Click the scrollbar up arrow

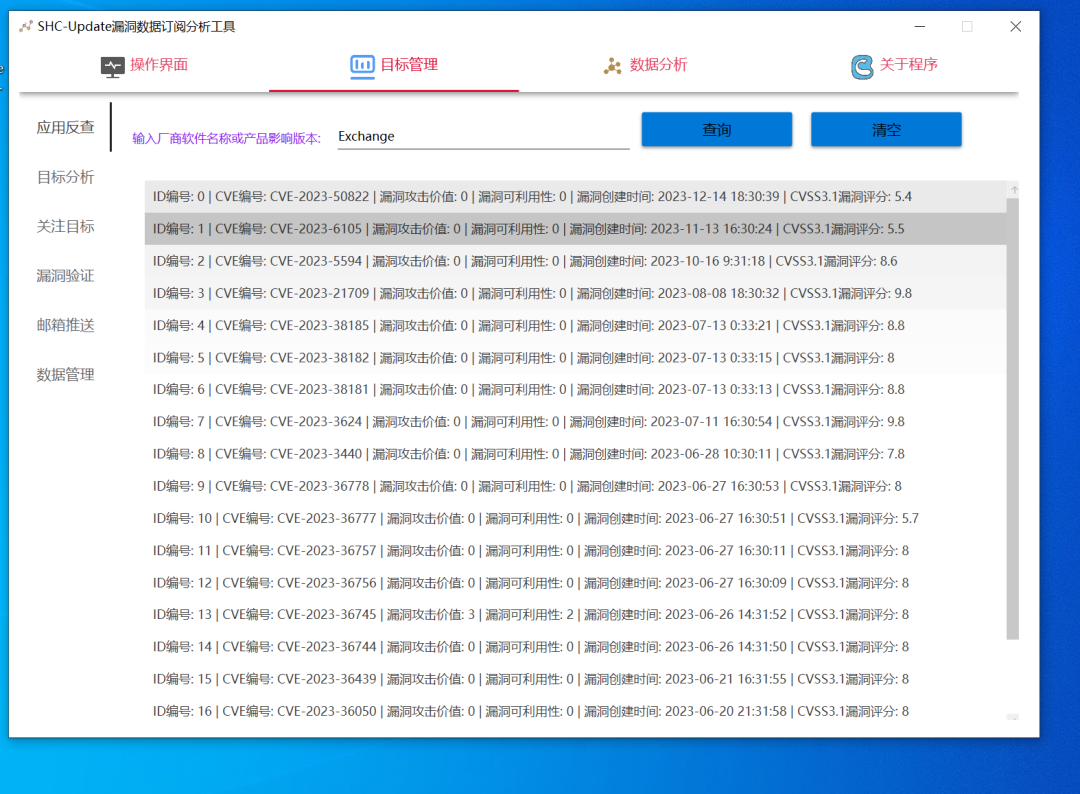(x=1013, y=189)
